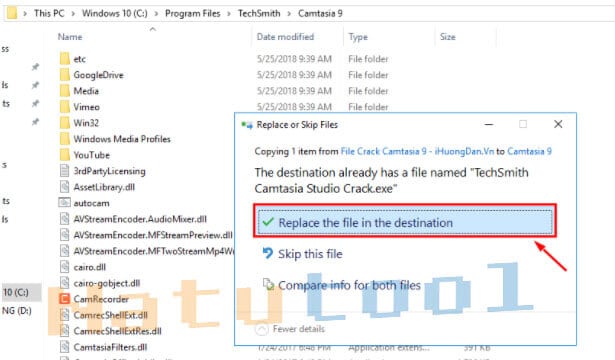This screenshot has width=615, height=360.
Task: Click the Win32 folder icon
Action: [x=65, y=123]
